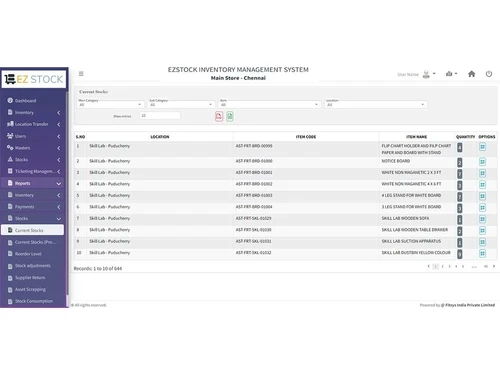
Task: Open the user avatar dropdown
Action: tap(429, 74)
